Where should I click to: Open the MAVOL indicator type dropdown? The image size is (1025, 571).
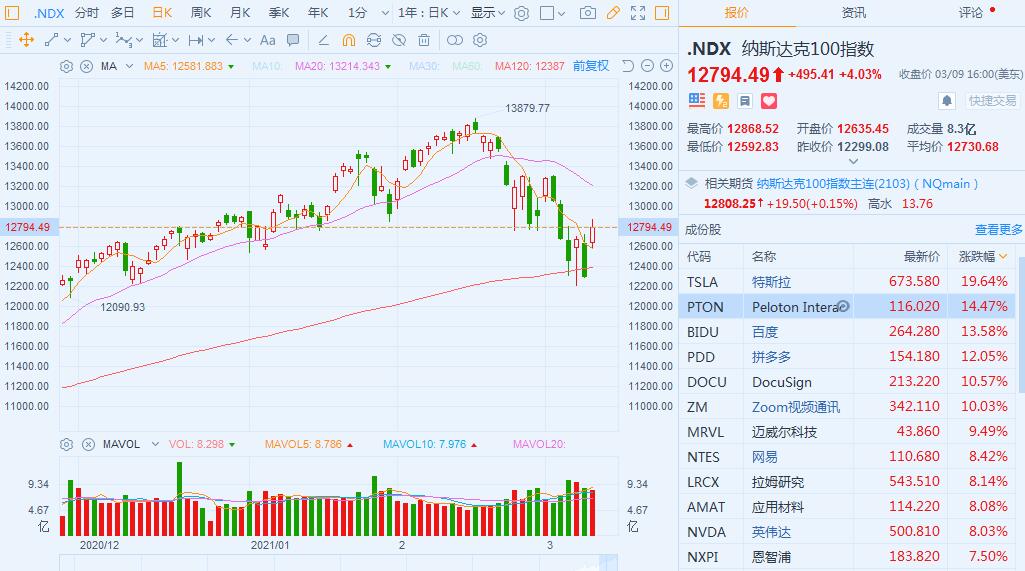(155, 444)
